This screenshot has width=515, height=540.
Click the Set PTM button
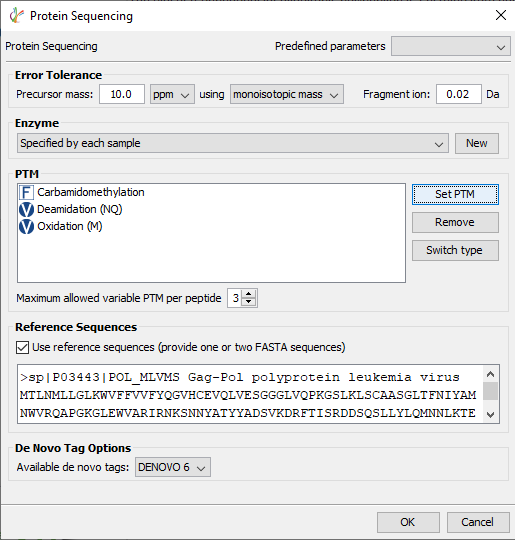tap(455, 195)
